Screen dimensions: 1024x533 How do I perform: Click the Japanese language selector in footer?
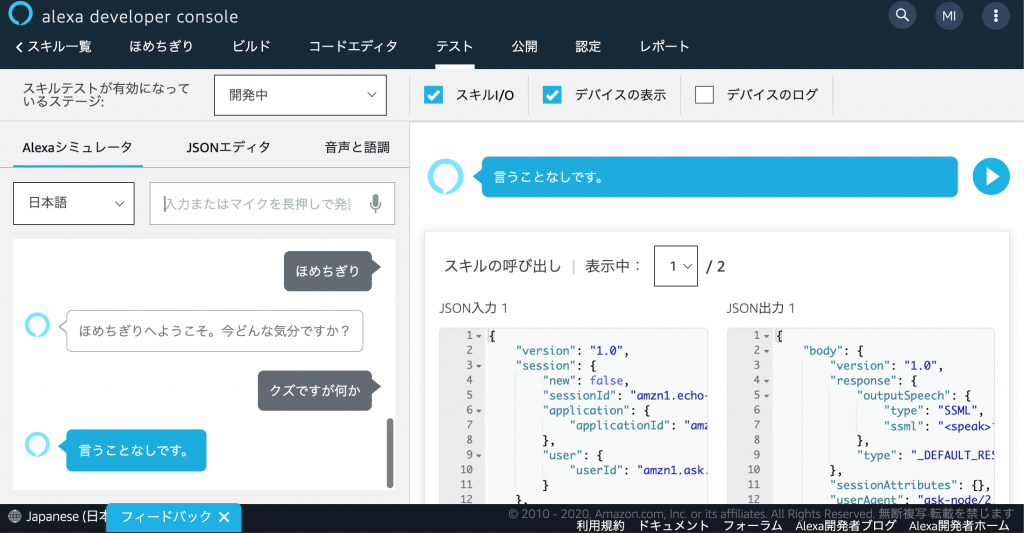pos(57,517)
